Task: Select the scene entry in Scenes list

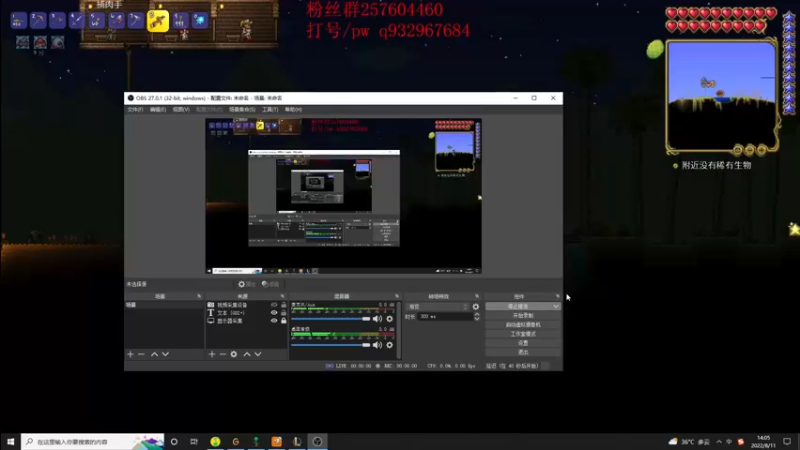Action: [x=164, y=305]
